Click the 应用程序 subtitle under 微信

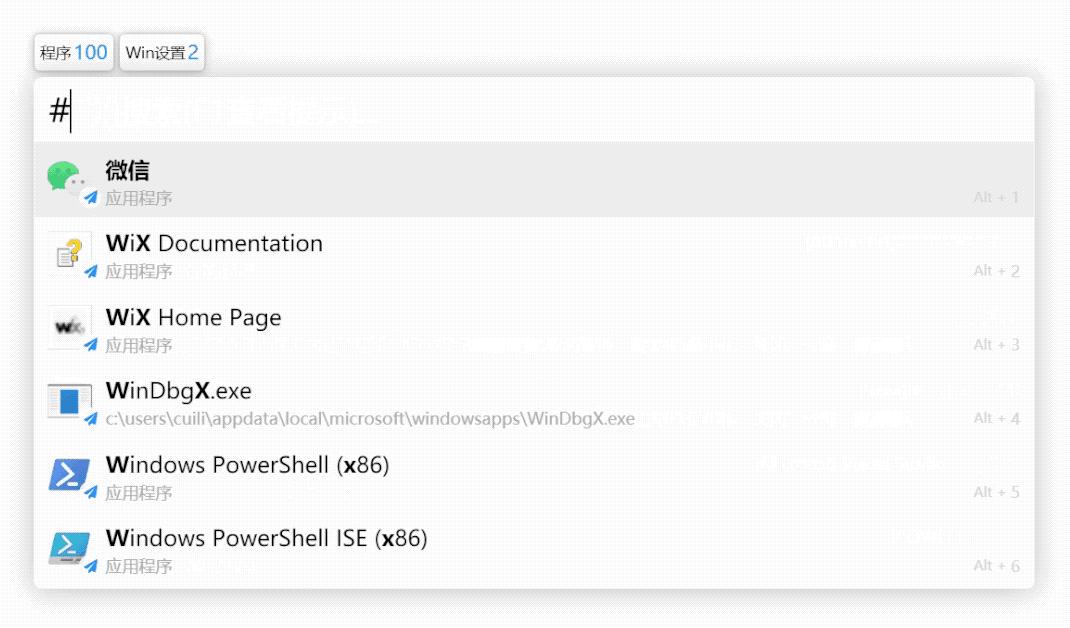[x=139, y=198]
